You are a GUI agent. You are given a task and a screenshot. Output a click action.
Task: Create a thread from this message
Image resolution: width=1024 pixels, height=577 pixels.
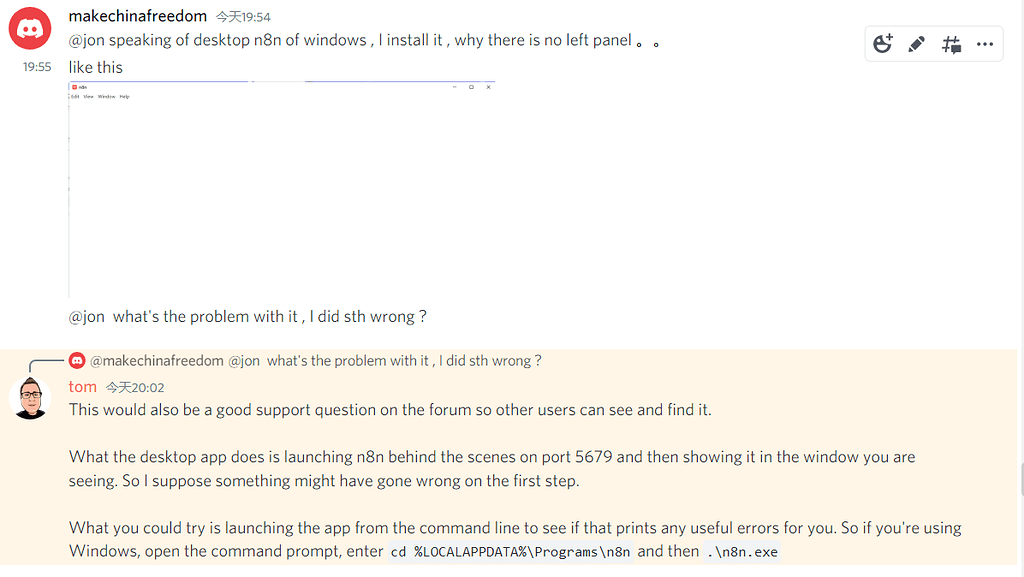click(951, 43)
